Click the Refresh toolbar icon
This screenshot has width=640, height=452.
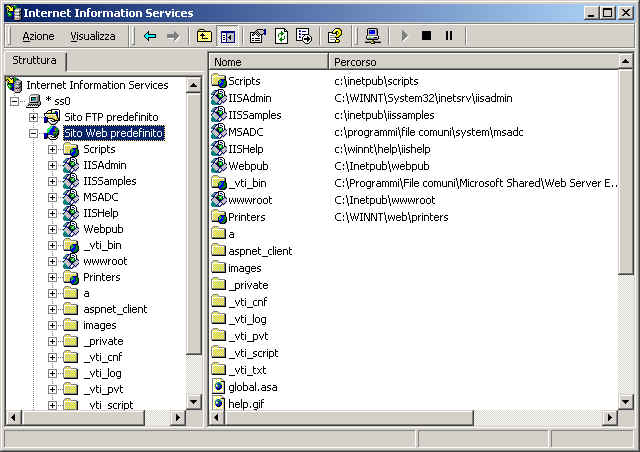coord(281,36)
